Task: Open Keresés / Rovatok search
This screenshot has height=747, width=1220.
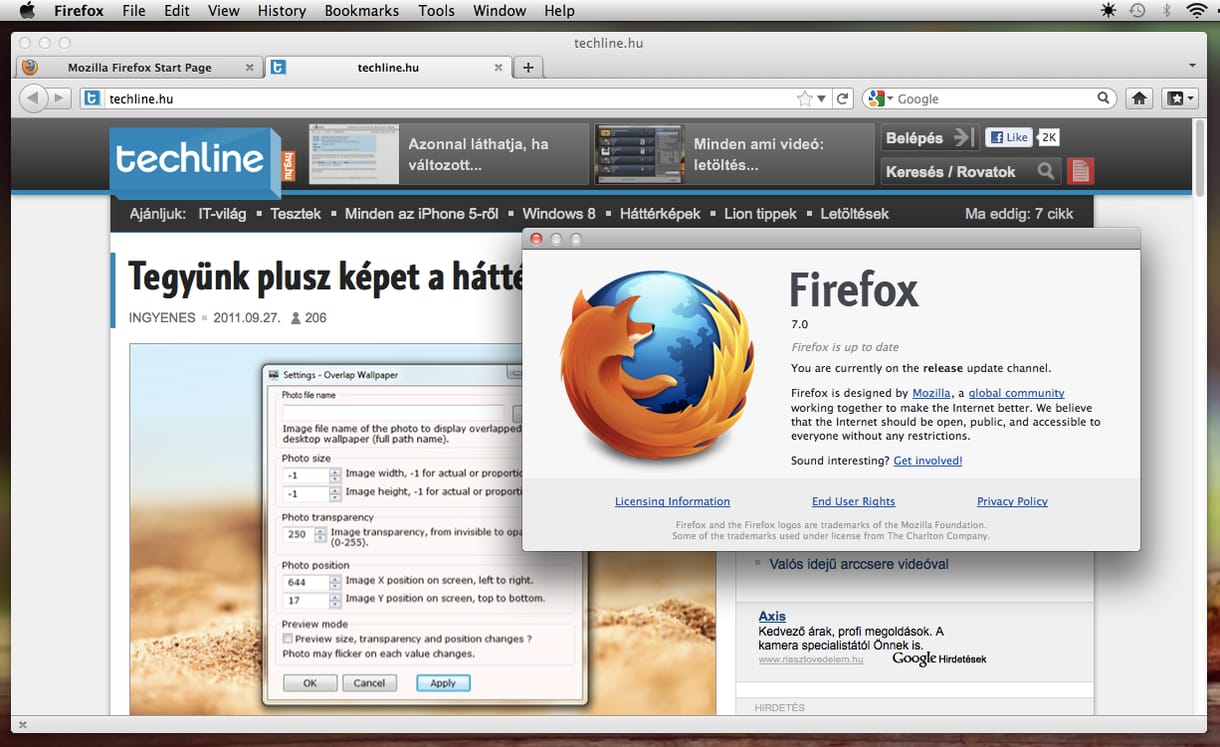Action: tap(969, 171)
